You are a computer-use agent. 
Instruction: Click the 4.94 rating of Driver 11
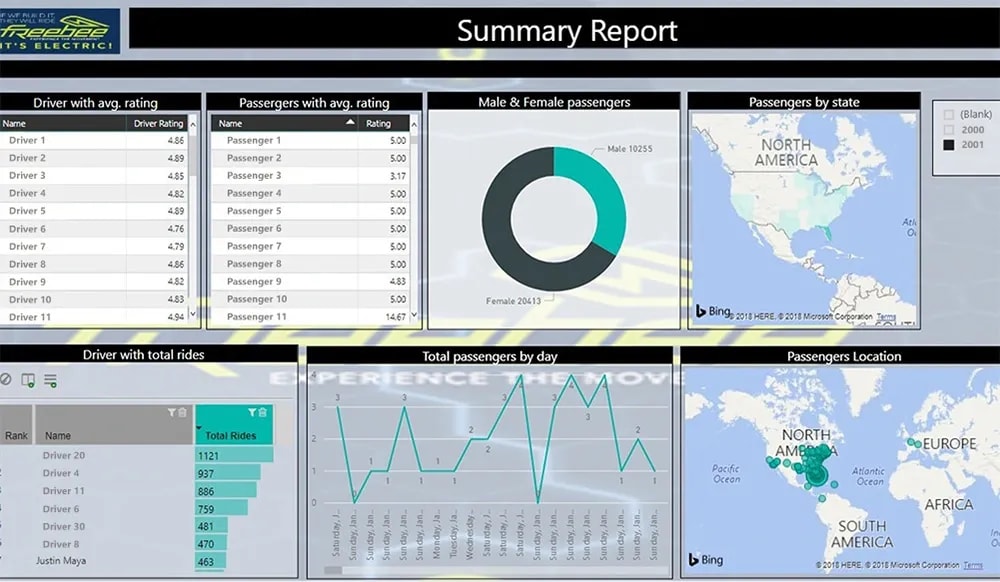175,317
